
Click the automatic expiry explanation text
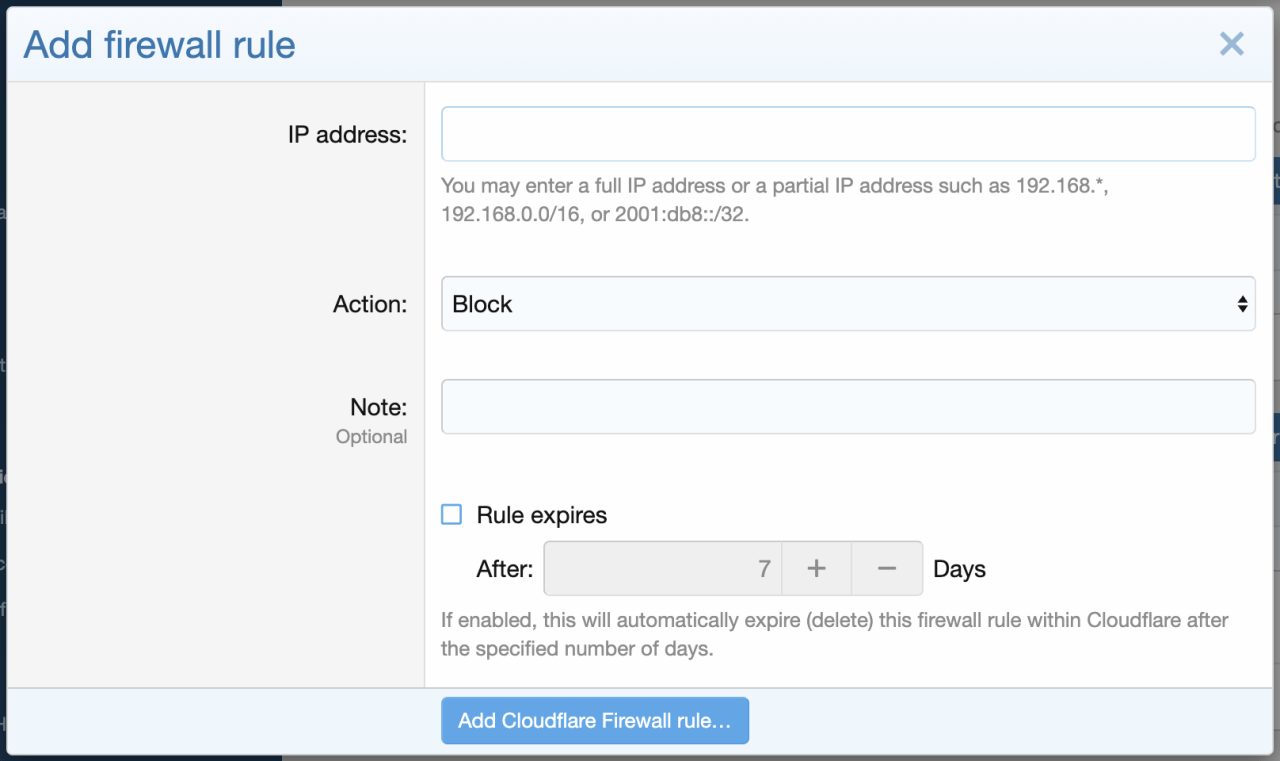834,634
